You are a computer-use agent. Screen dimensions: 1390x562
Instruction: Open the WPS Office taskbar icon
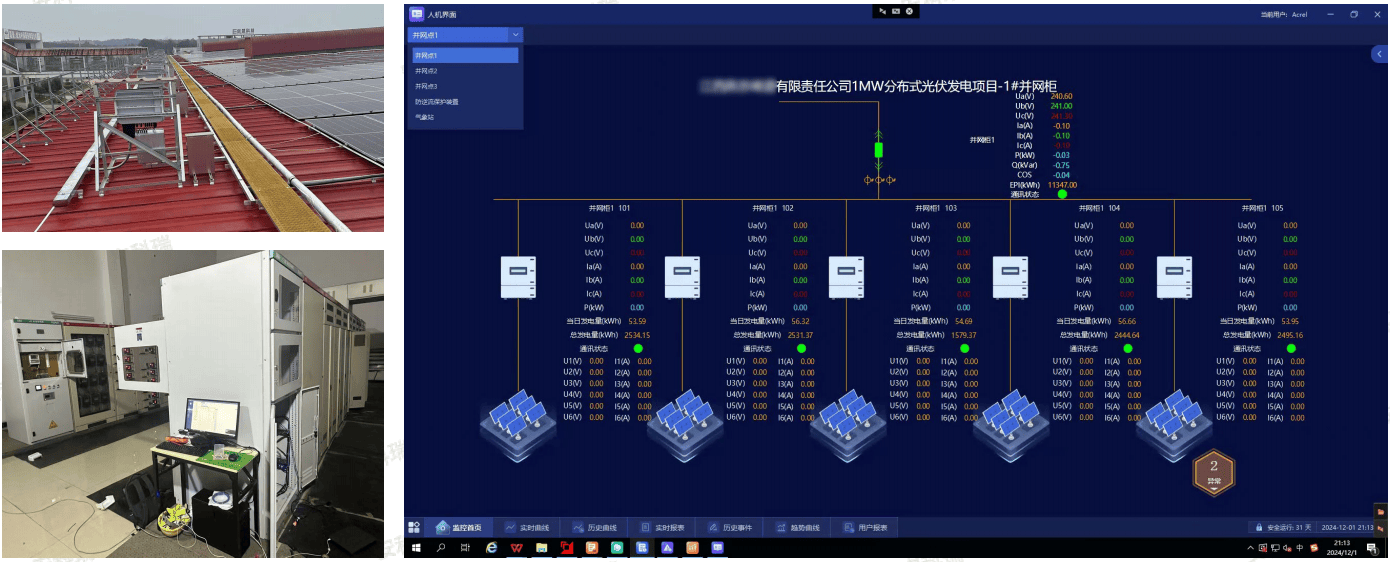(x=516, y=548)
